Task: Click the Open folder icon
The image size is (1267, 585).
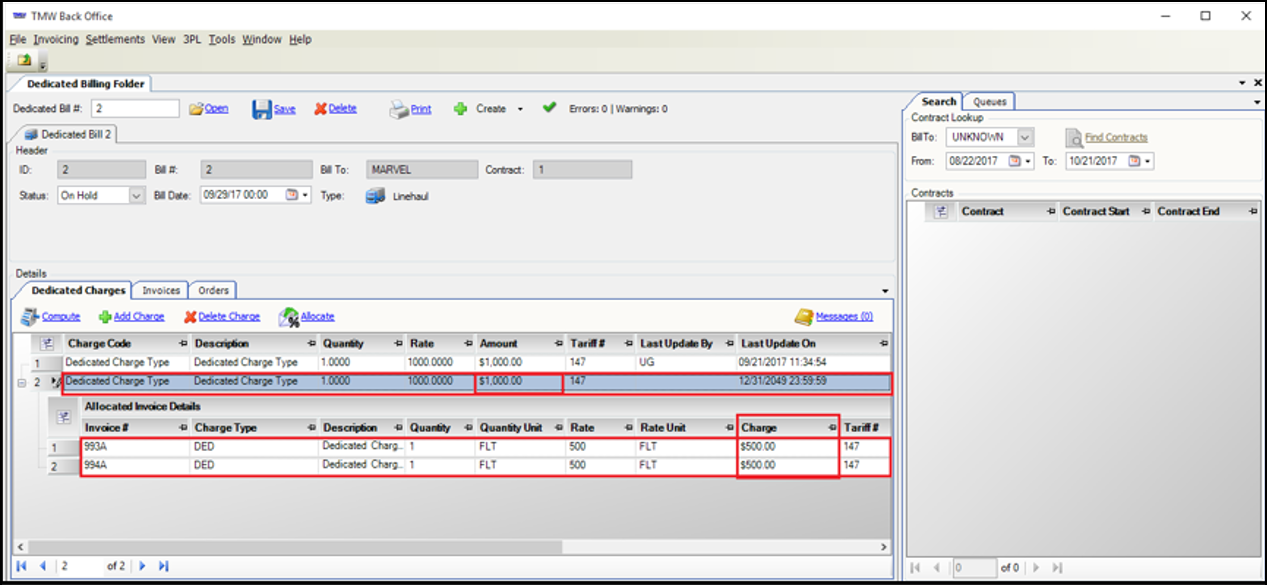Action: pos(196,109)
